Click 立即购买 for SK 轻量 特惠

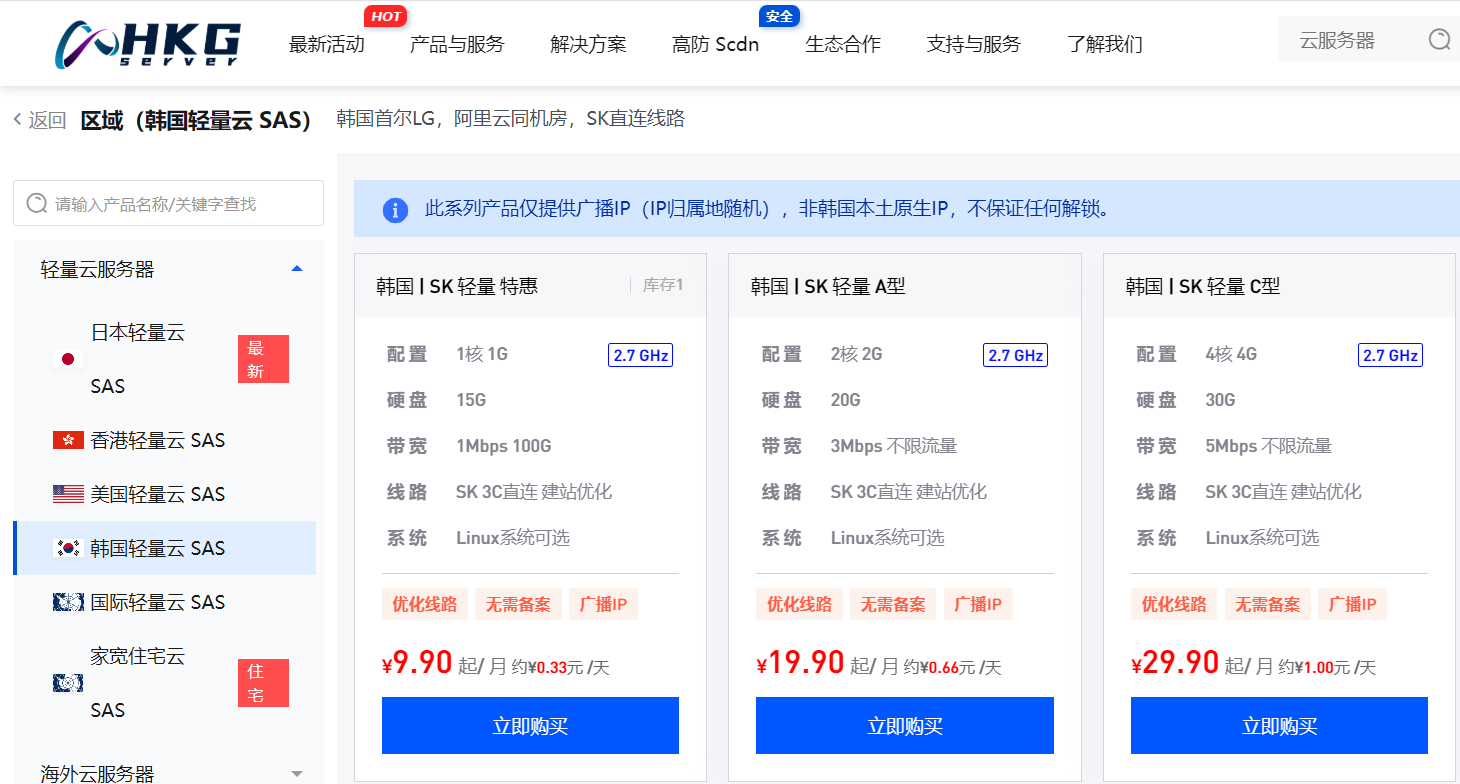click(x=530, y=726)
